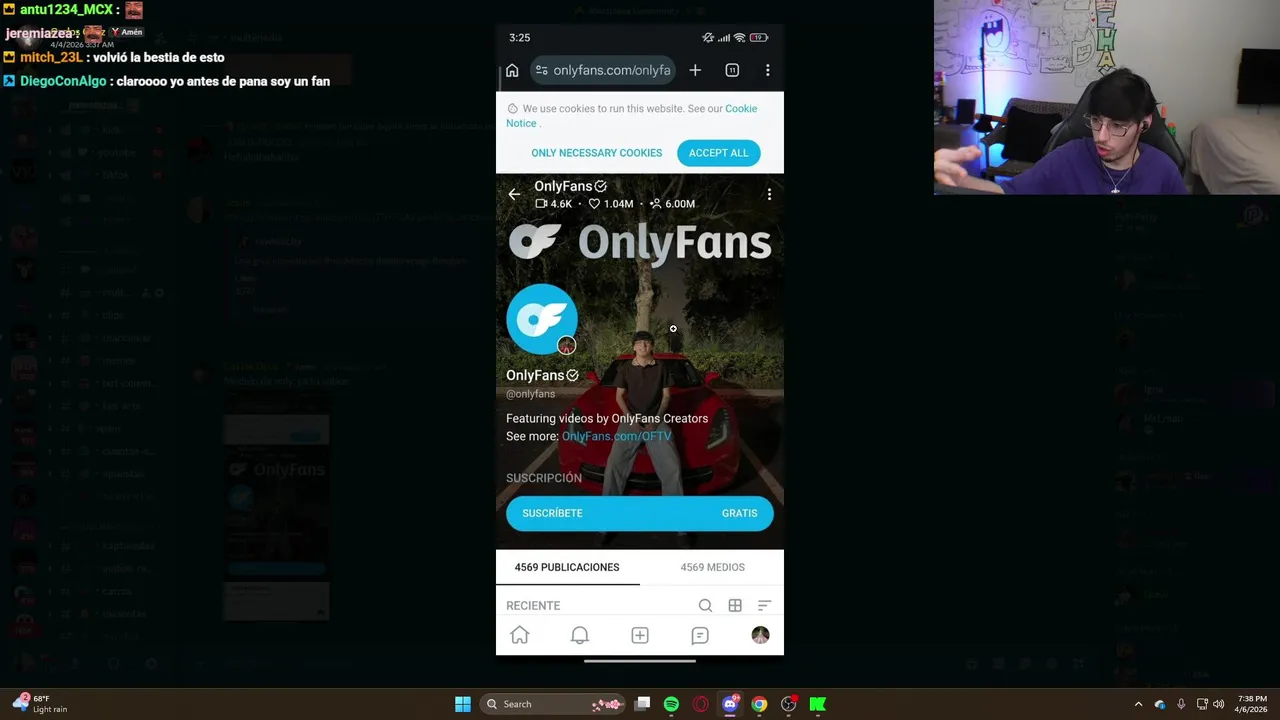Click the OneDrive tray icon

pyautogui.click(x=1160, y=704)
